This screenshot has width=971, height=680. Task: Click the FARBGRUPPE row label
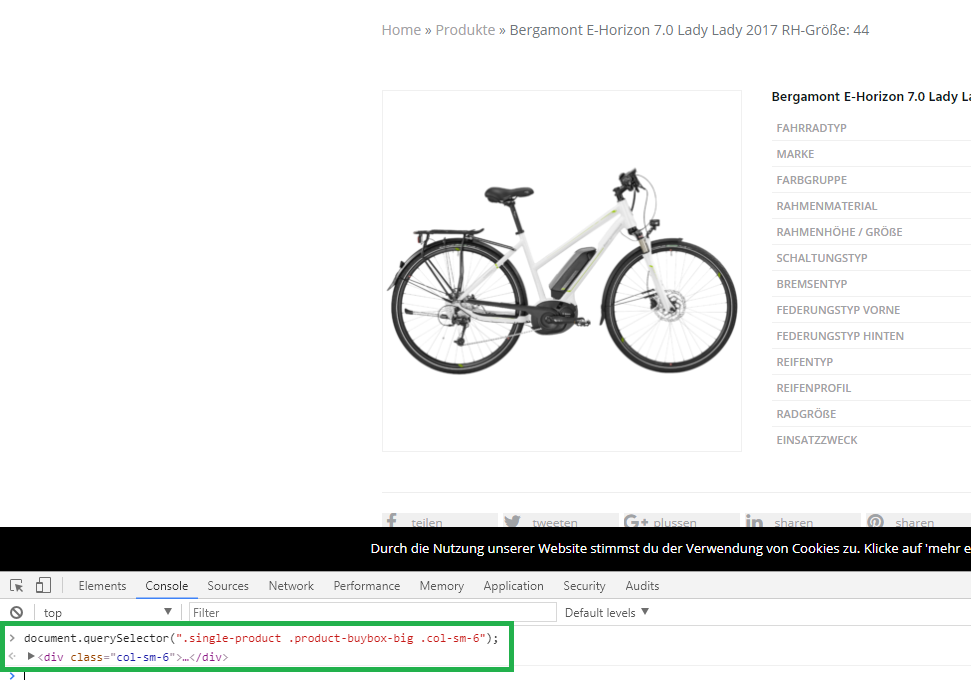tap(811, 180)
